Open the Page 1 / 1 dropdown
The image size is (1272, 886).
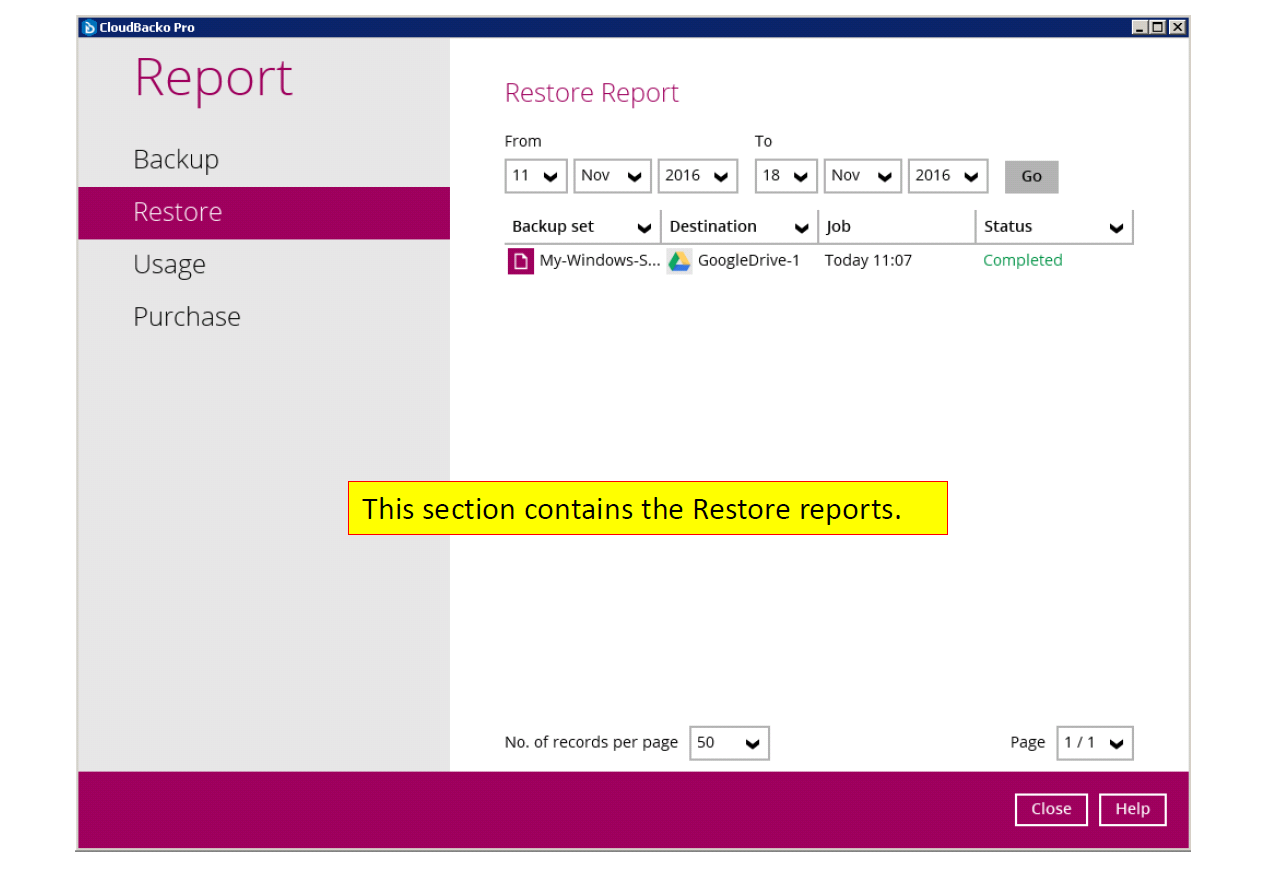(x=1095, y=743)
